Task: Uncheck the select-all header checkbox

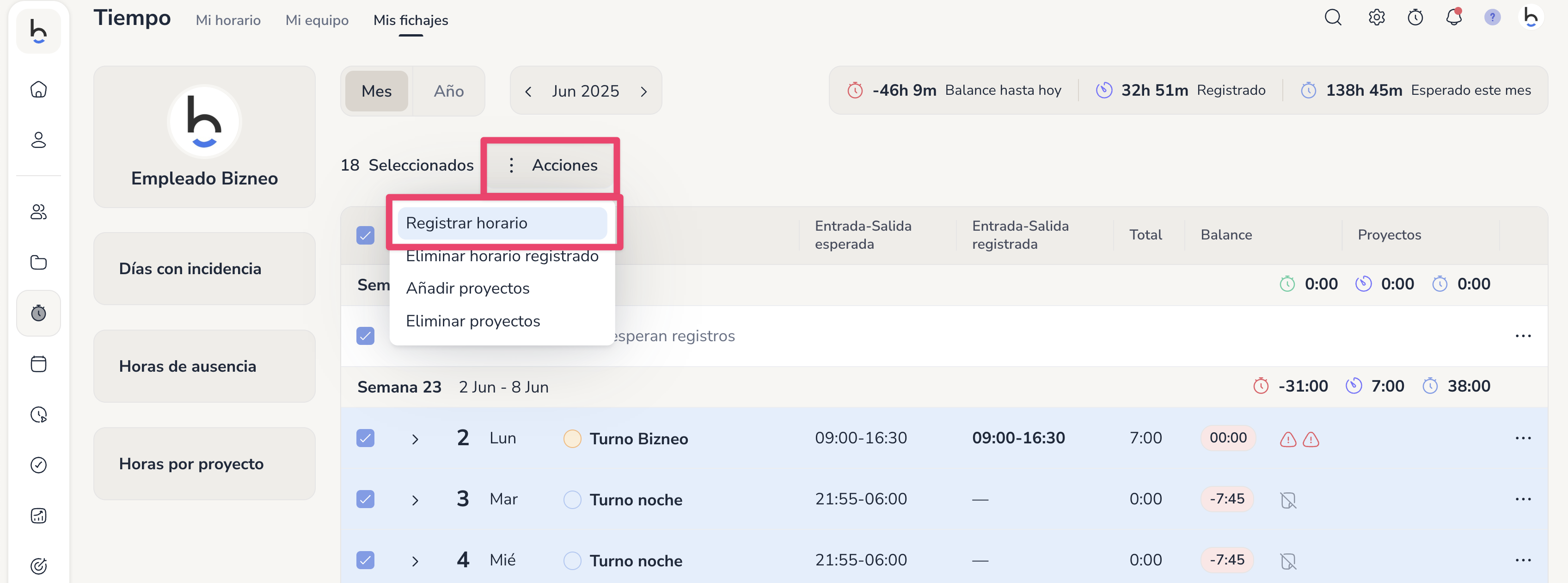Action: pos(365,235)
